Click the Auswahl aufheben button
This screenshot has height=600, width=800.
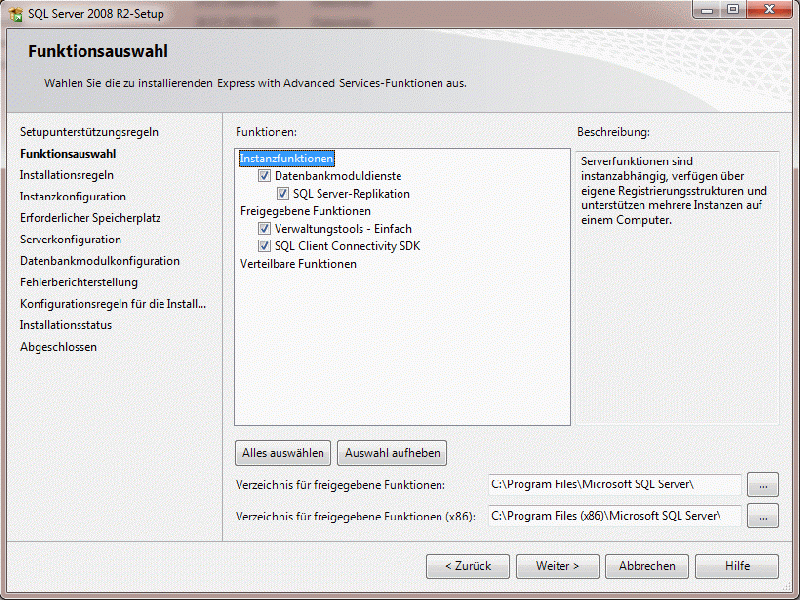(392, 453)
